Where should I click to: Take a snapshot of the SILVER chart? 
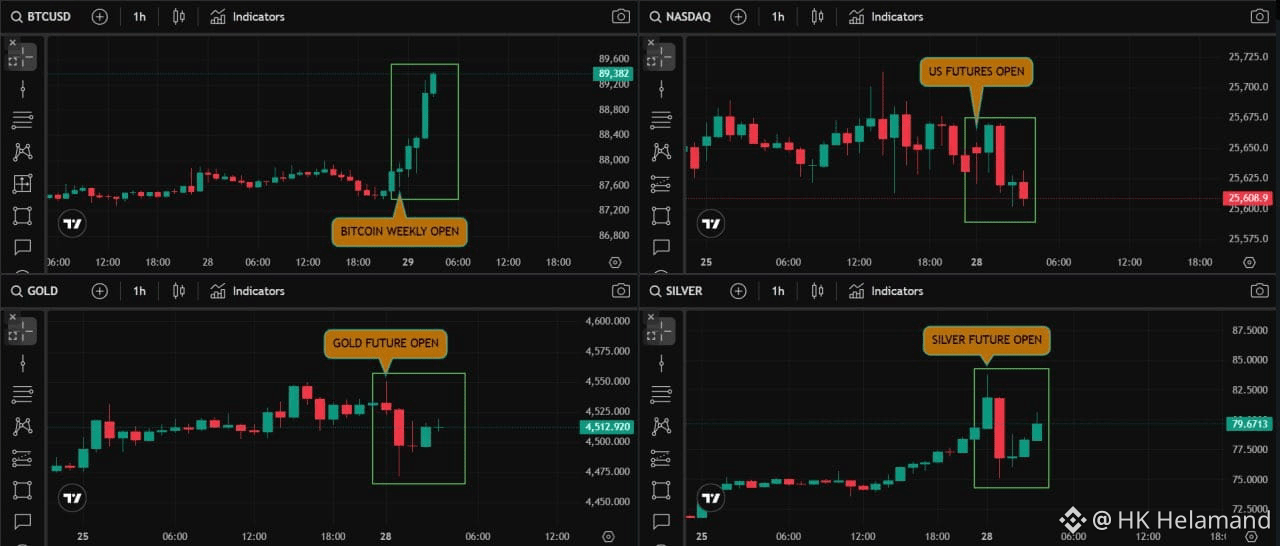(1259, 291)
